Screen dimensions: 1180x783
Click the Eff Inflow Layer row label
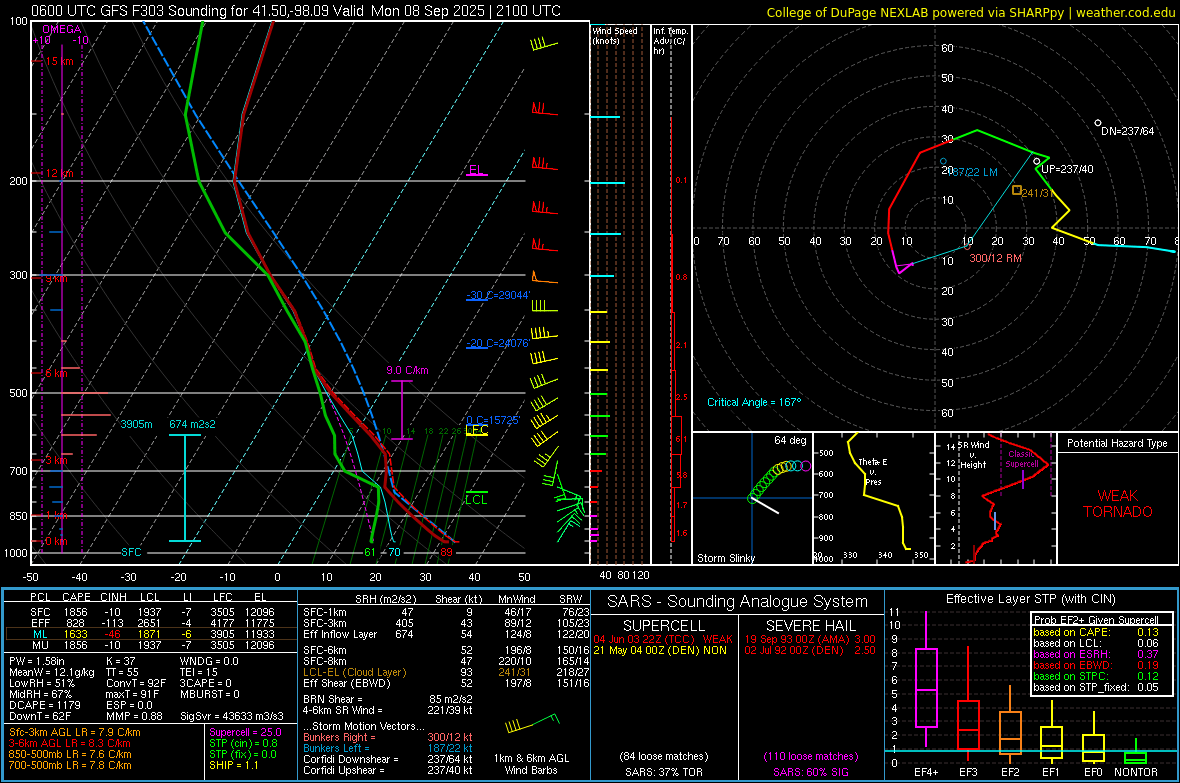pyautogui.click(x=339, y=634)
